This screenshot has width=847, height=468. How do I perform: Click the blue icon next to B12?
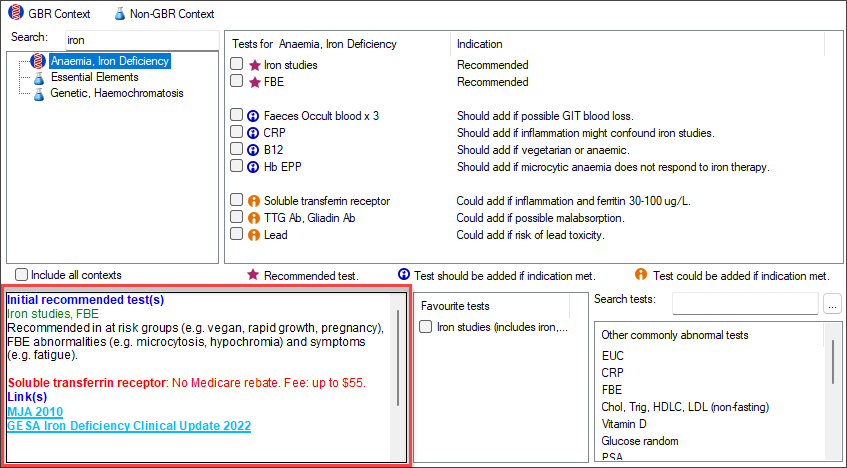(254, 149)
